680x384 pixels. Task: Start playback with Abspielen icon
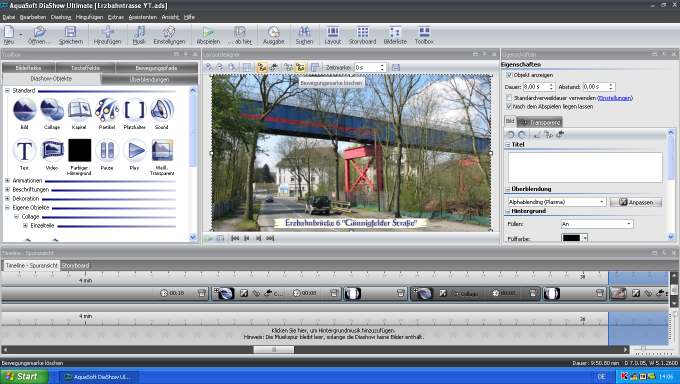[x=208, y=35]
